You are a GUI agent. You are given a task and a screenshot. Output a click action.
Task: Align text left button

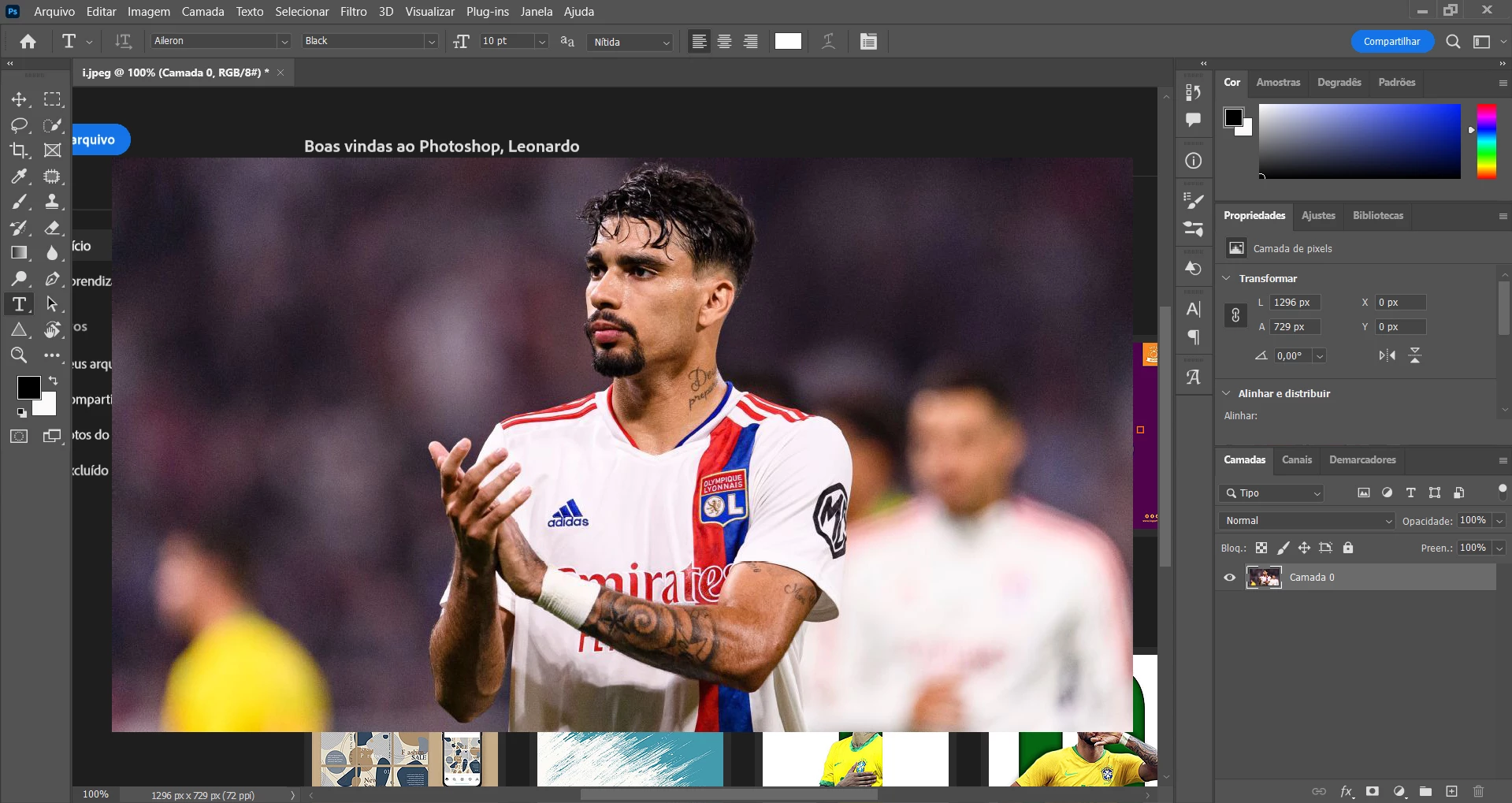coord(699,41)
